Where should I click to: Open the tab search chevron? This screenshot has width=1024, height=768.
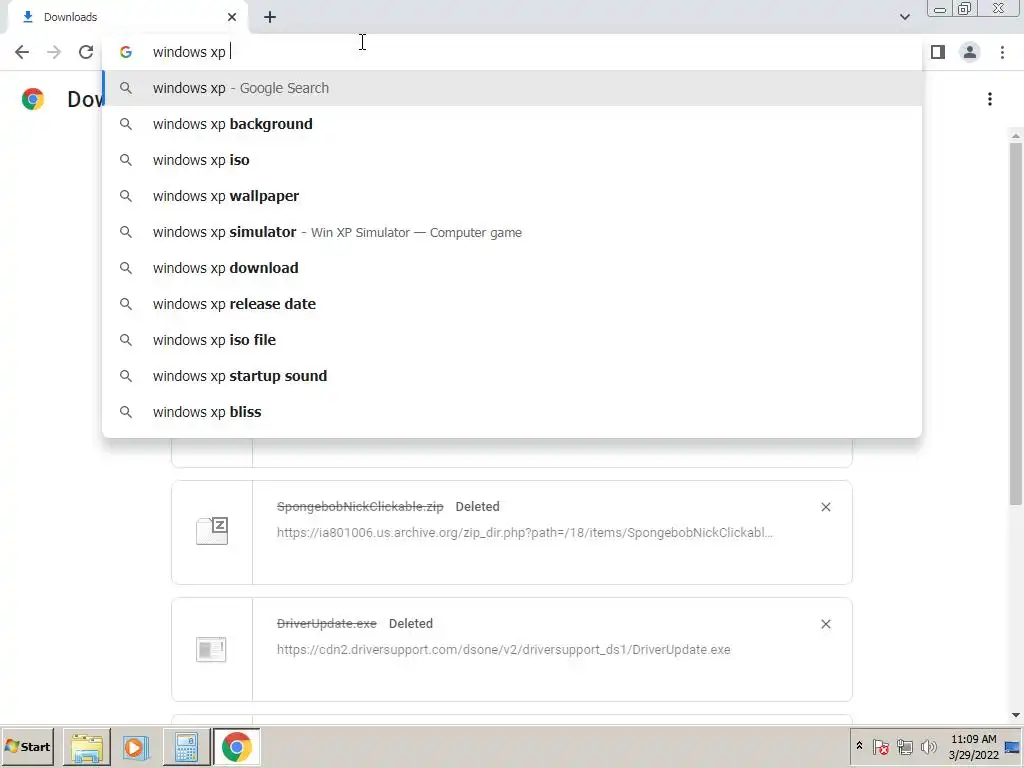click(x=904, y=17)
